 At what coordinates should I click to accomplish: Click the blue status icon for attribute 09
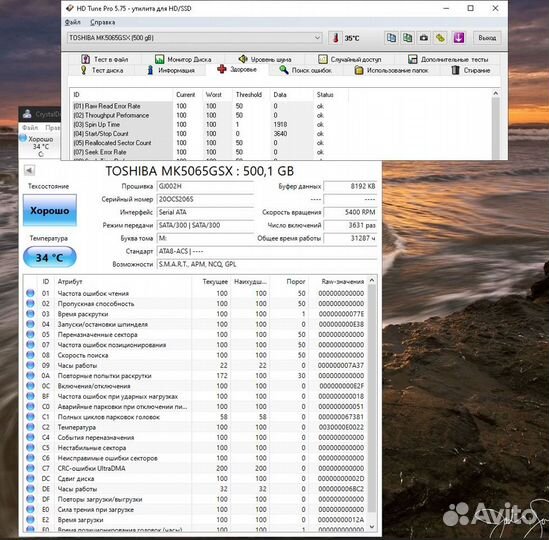(30, 365)
